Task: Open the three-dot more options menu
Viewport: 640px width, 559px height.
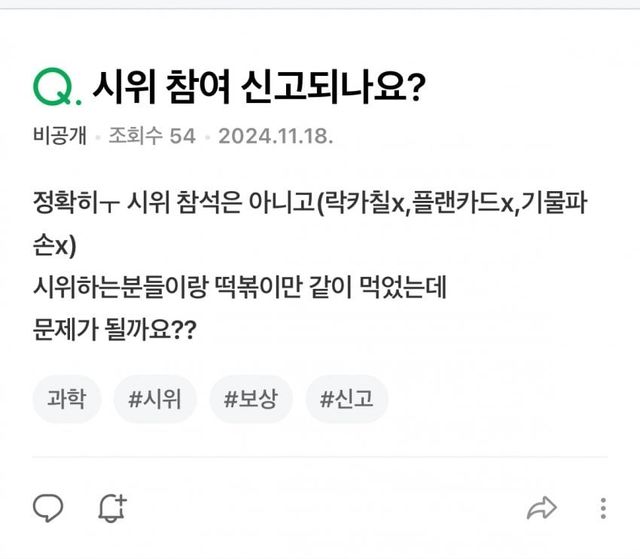Action: click(x=603, y=508)
